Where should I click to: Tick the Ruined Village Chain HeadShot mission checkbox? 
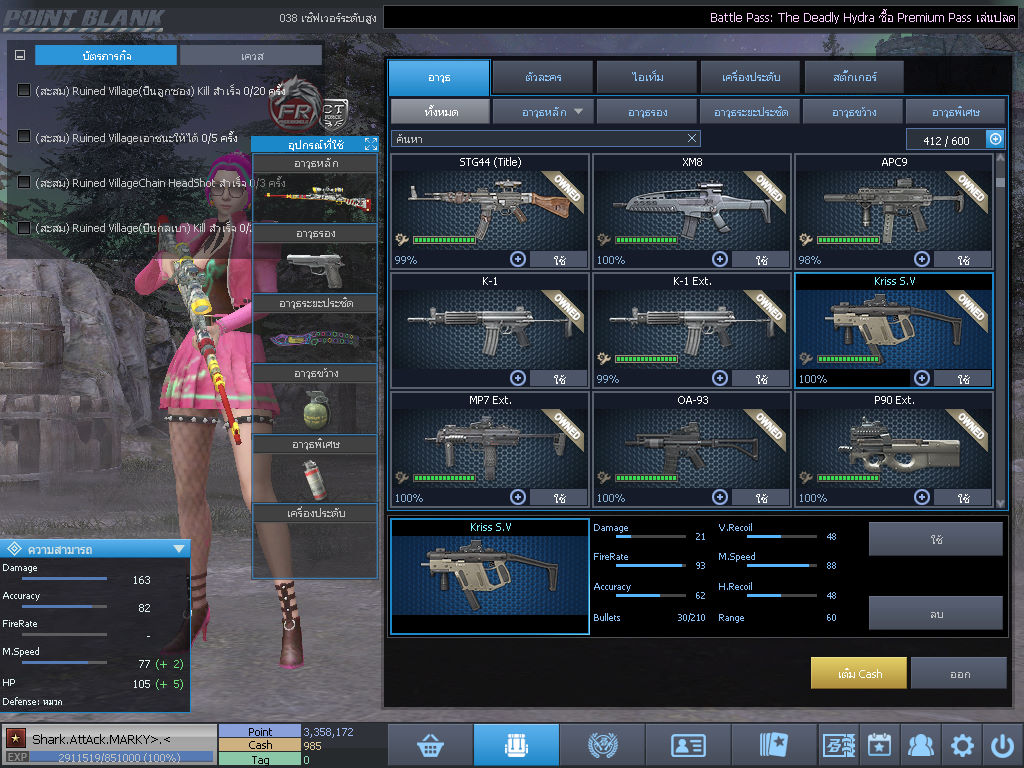[24, 182]
